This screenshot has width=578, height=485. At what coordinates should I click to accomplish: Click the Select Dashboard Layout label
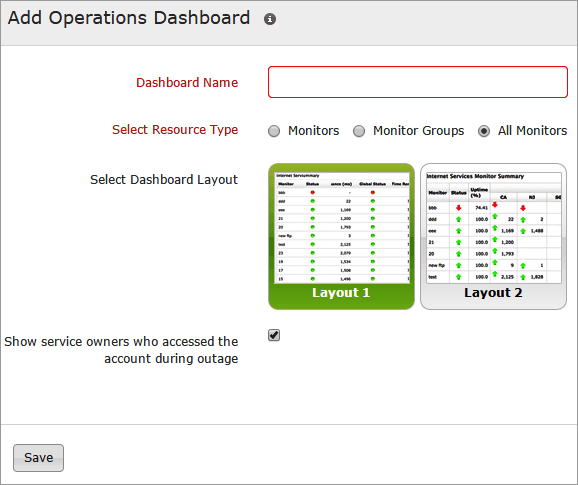tap(164, 179)
